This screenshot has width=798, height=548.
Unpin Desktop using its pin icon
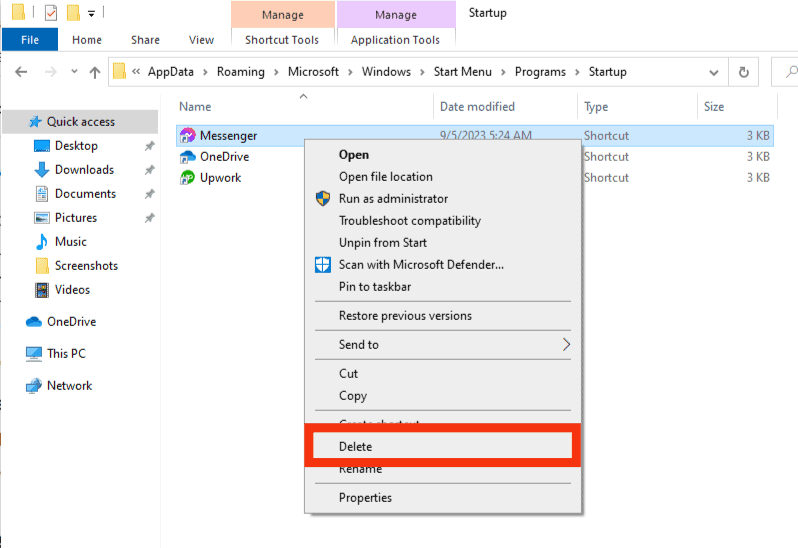tap(149, 146)
